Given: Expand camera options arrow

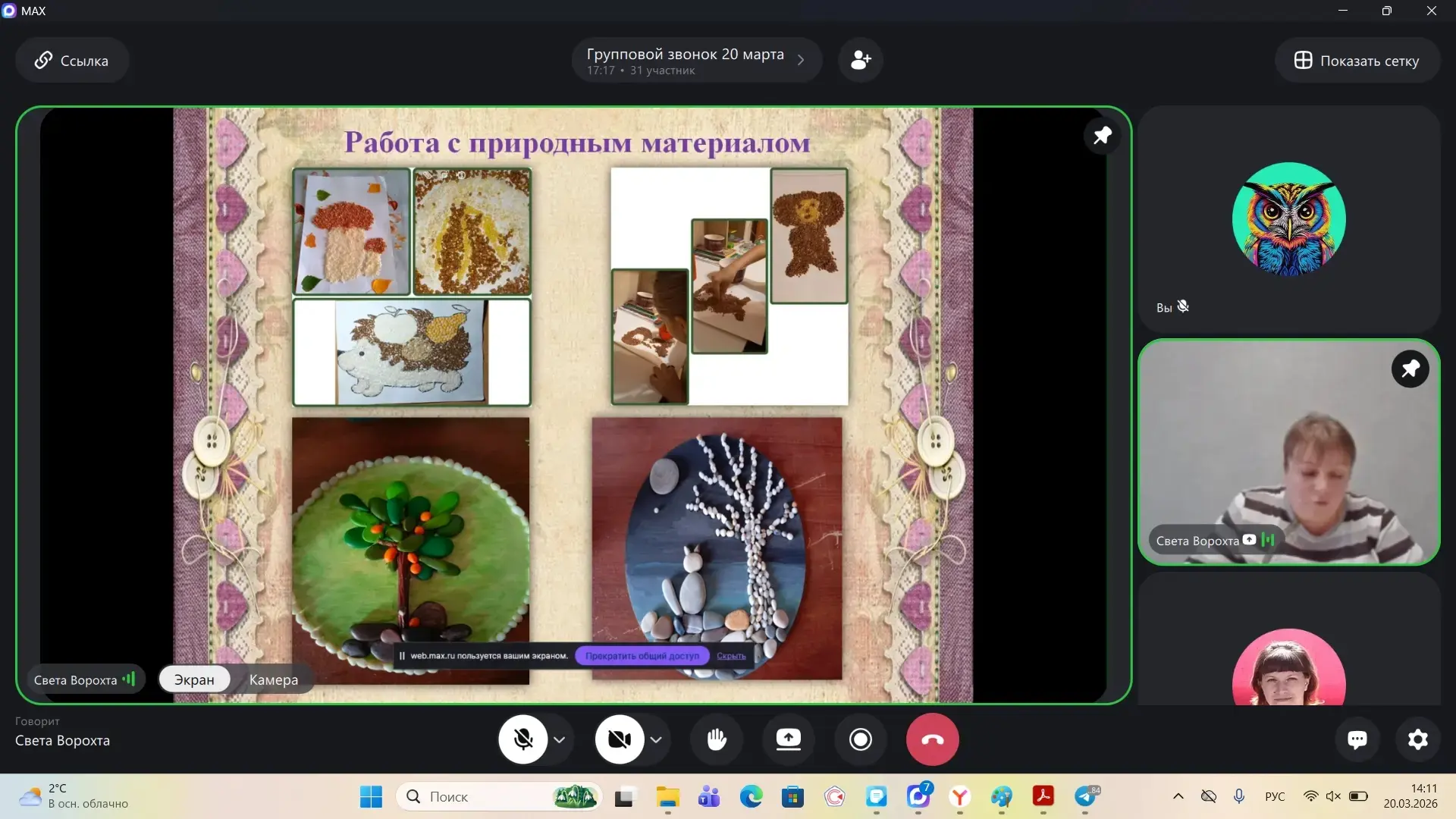Looking at the screenshot, I should (x=657, y=739).
